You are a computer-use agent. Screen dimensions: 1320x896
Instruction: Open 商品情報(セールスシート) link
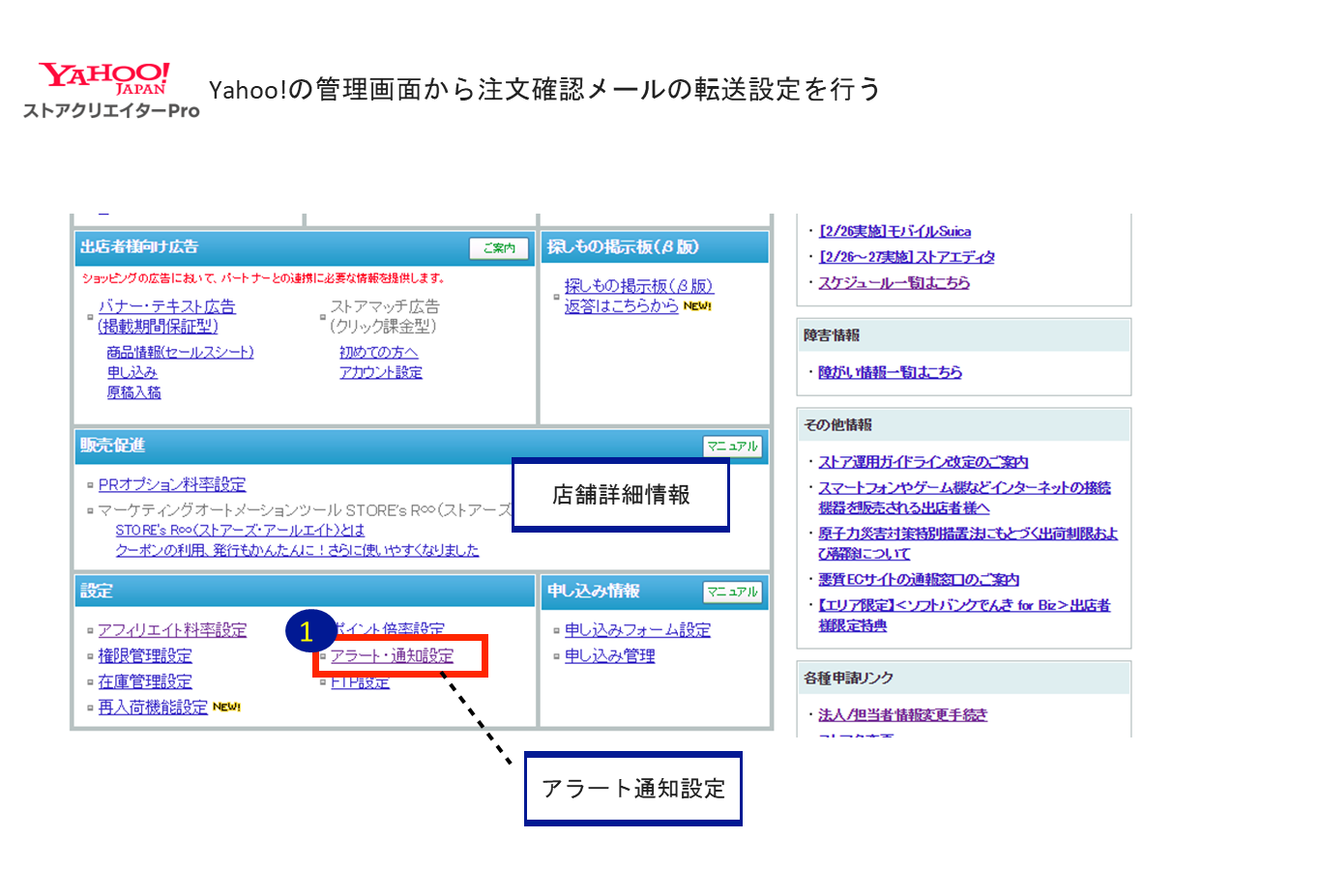180,353
